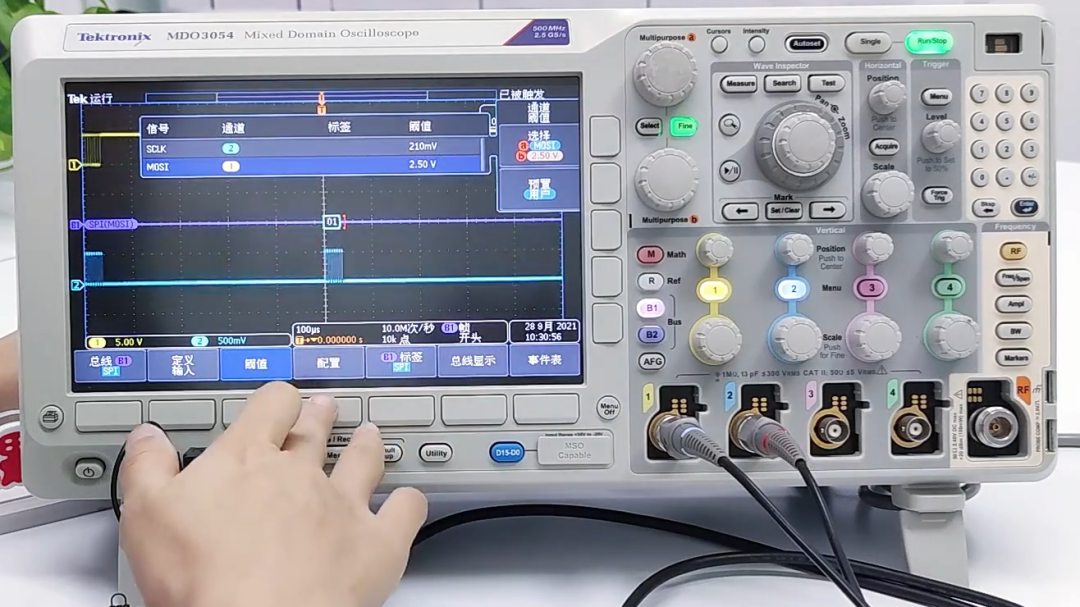The height and width of the screenshot is (607, 1080).
Task: Toggle the green channel 4 button
Action: [949, 287]
